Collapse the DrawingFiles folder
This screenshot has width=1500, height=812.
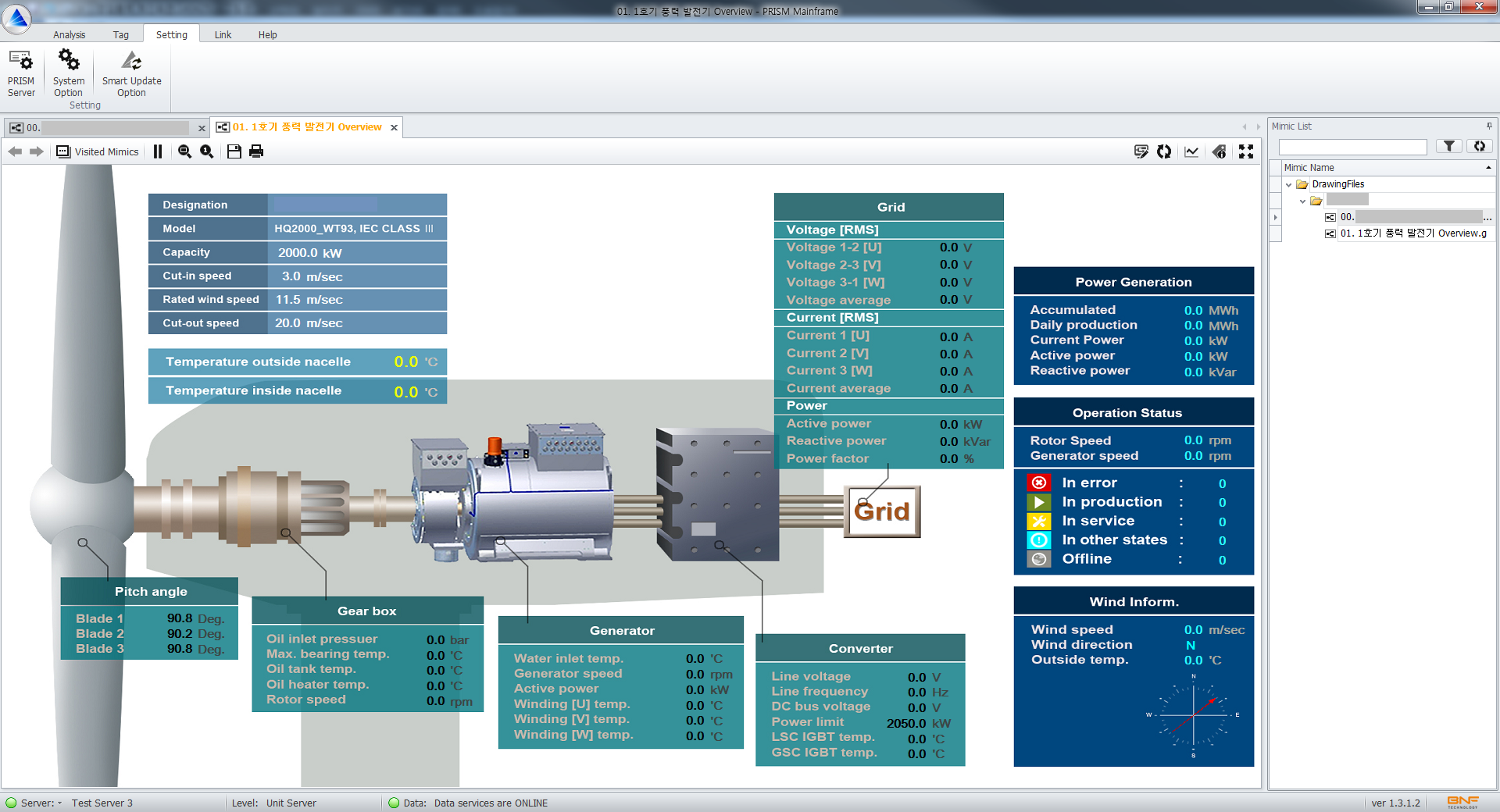(x=1289, y=185)
